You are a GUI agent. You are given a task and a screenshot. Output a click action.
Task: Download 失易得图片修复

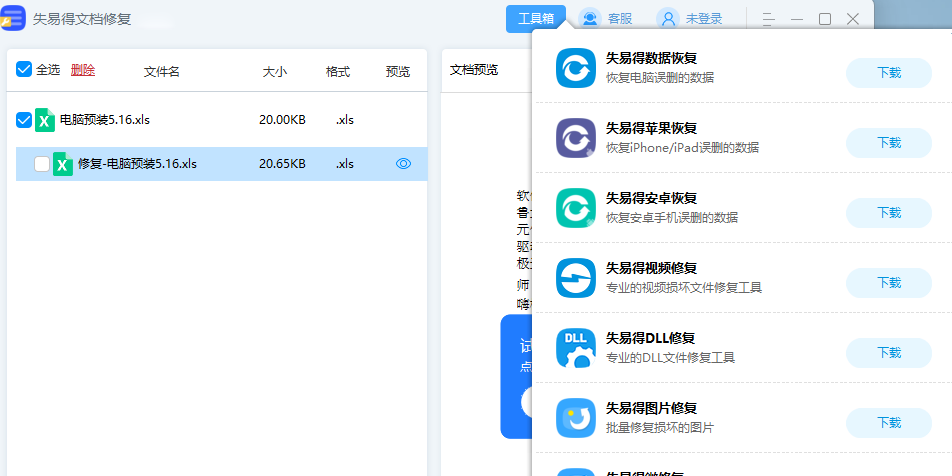point(889,423)
